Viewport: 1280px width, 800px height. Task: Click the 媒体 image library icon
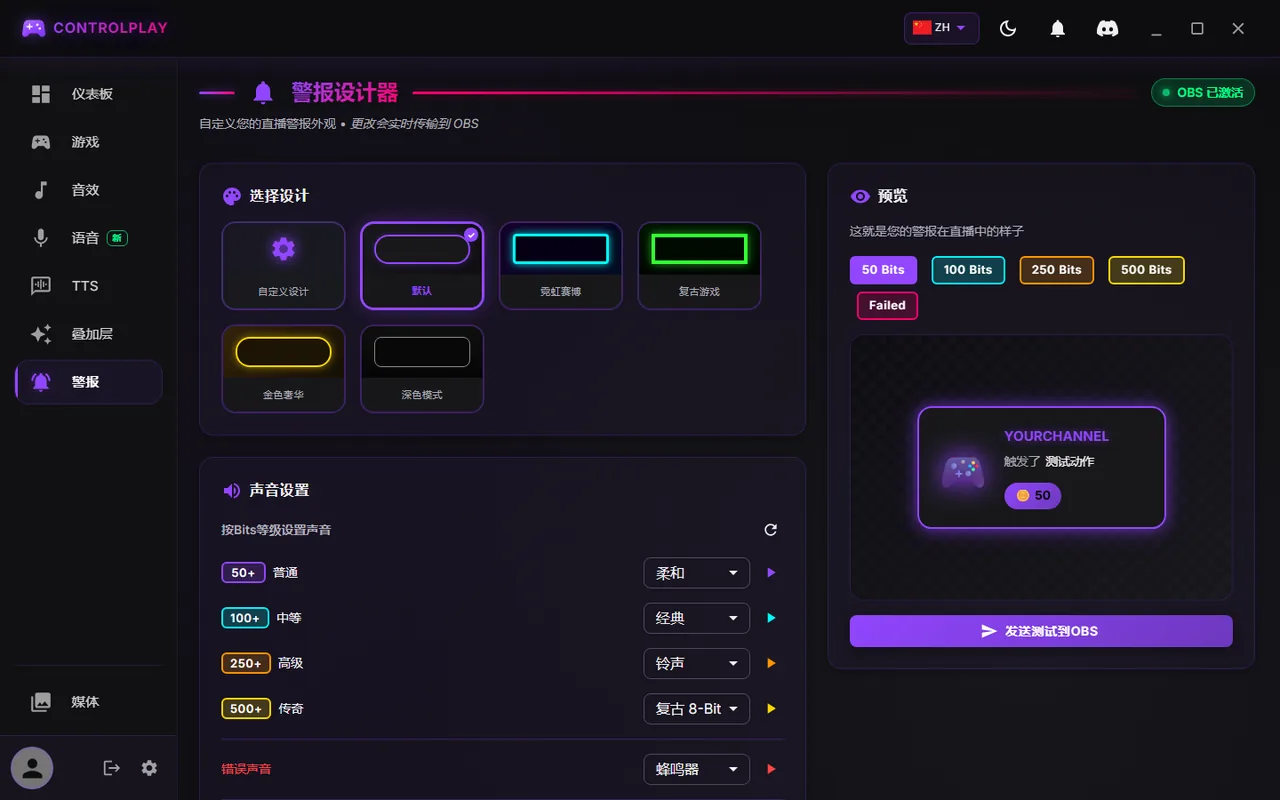[41, 702]
